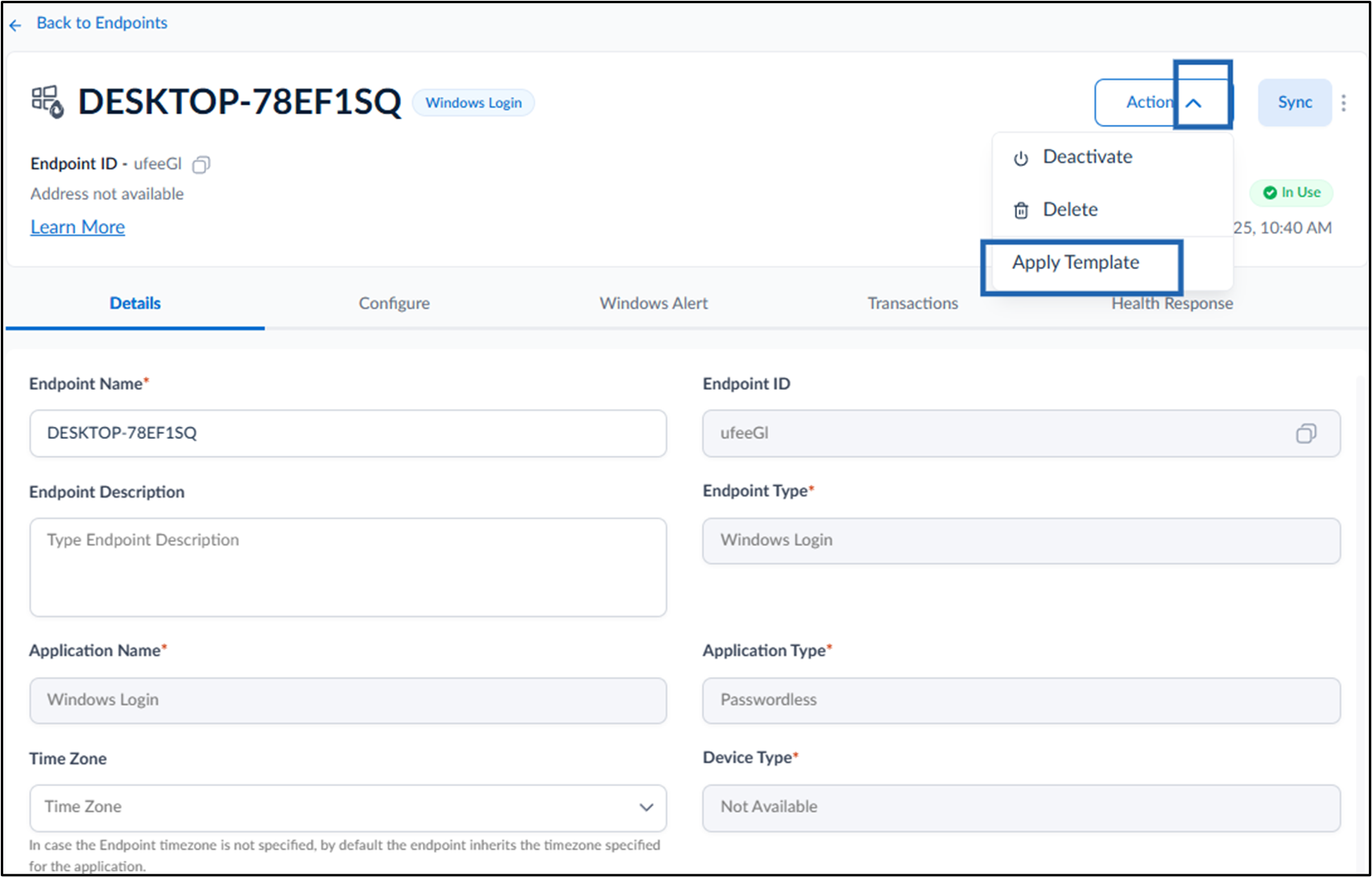This screenshot has height=877, width=1372.
Task: Open the three-dot more options menu
Action: coord(1344,103)
